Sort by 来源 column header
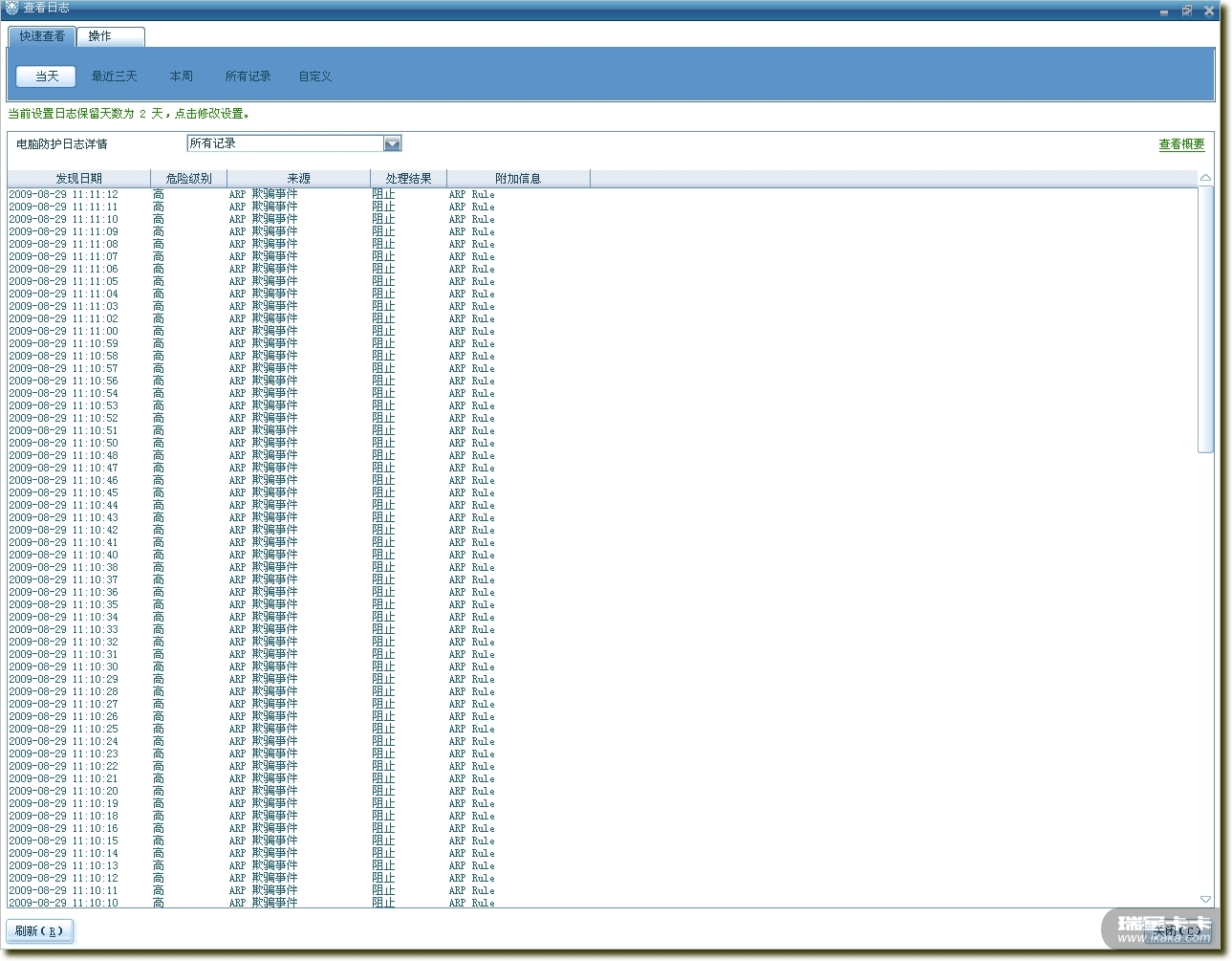This screenshot has height=961, width=1232. [x=298, y=179]
